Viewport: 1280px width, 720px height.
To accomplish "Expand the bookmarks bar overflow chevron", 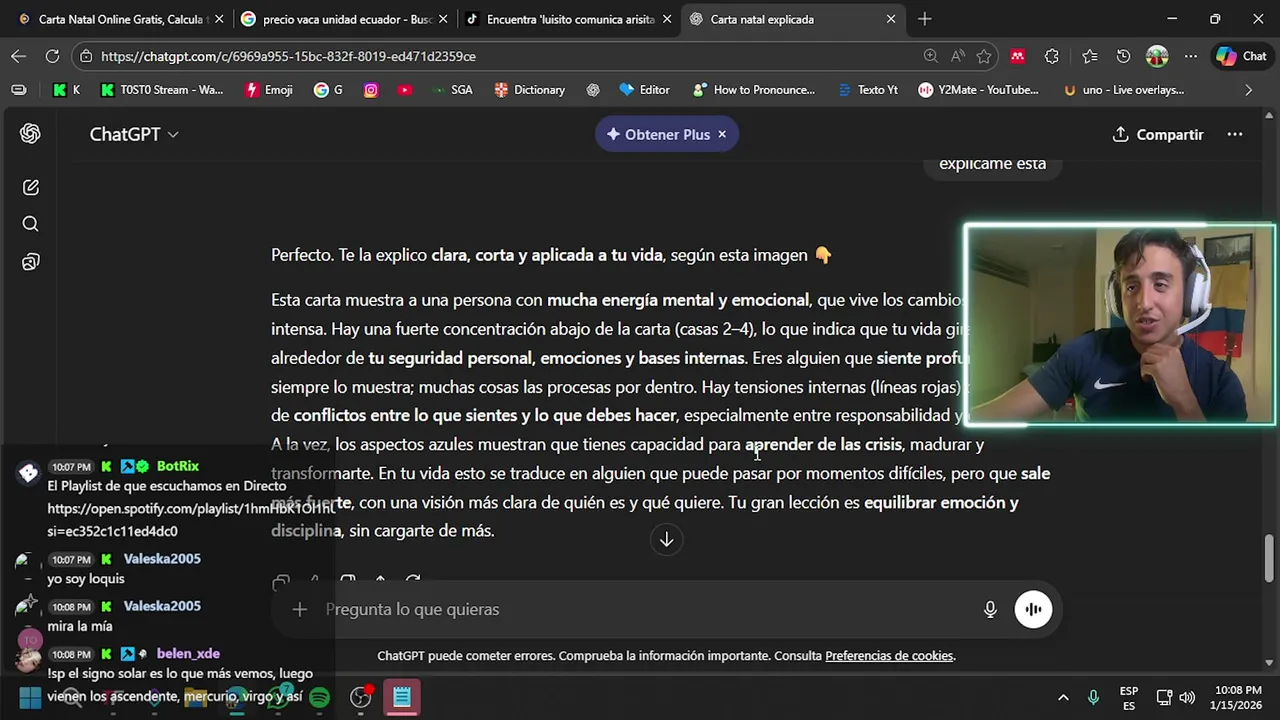I will [1248, 90].
